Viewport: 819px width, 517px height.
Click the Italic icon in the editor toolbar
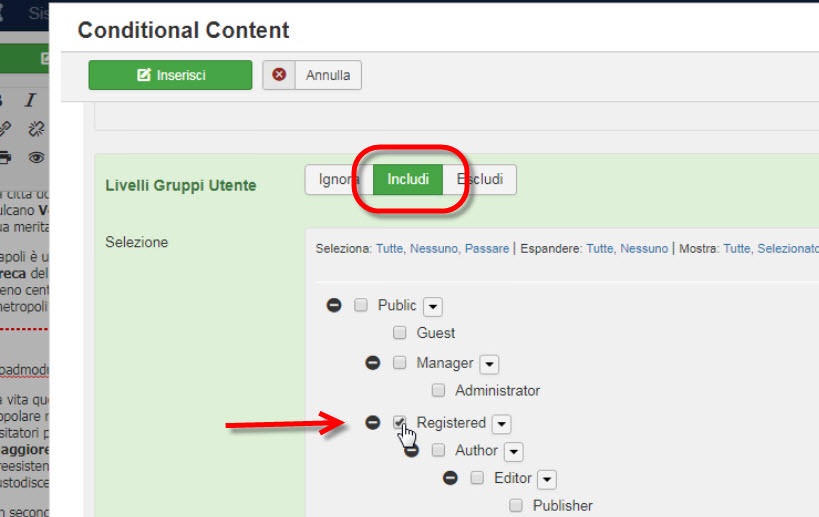tap(30, 100)
